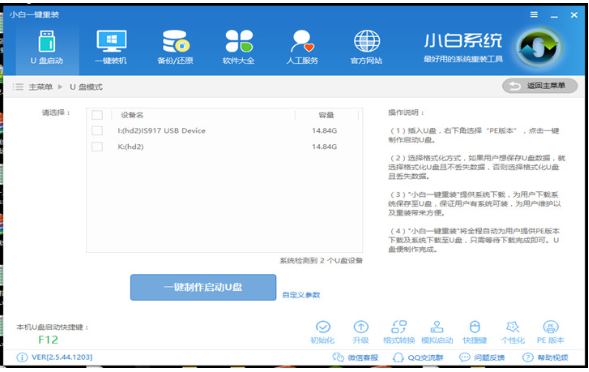Viewport: 589px width, 372px height.
Task: Click 主菜单 in the breadcrumb
Action: click(41, 87)
